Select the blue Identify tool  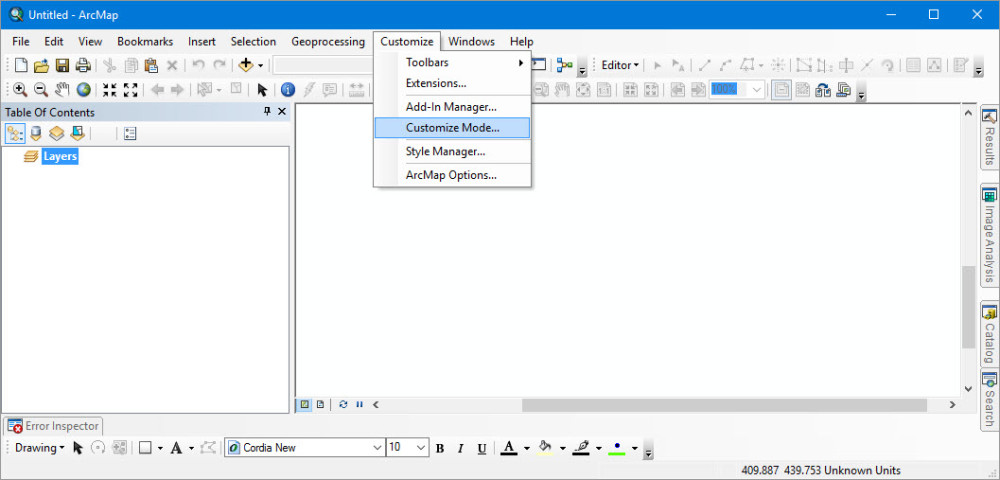tap(288, 90)
